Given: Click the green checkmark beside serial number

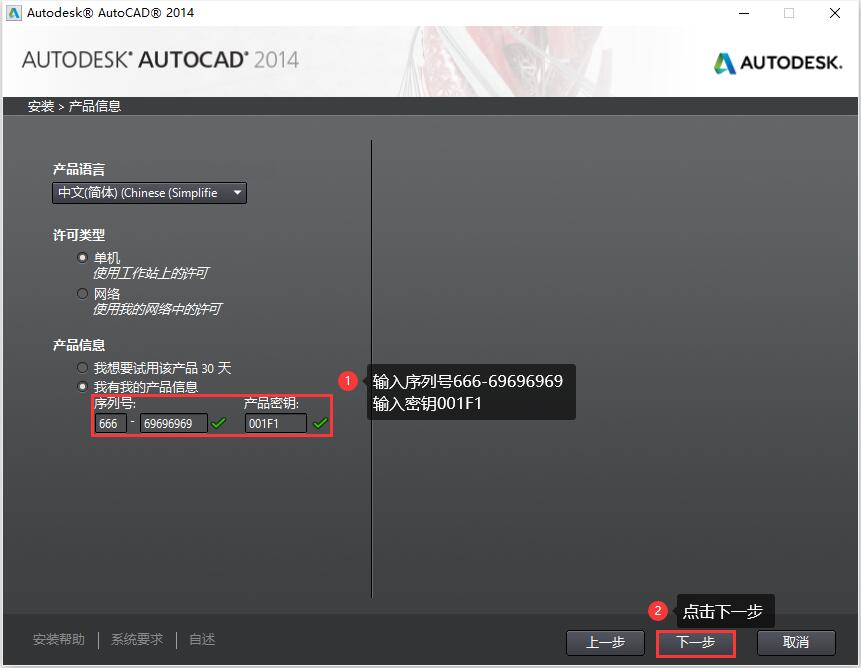Looking at the screenshot, I should 219,423.
